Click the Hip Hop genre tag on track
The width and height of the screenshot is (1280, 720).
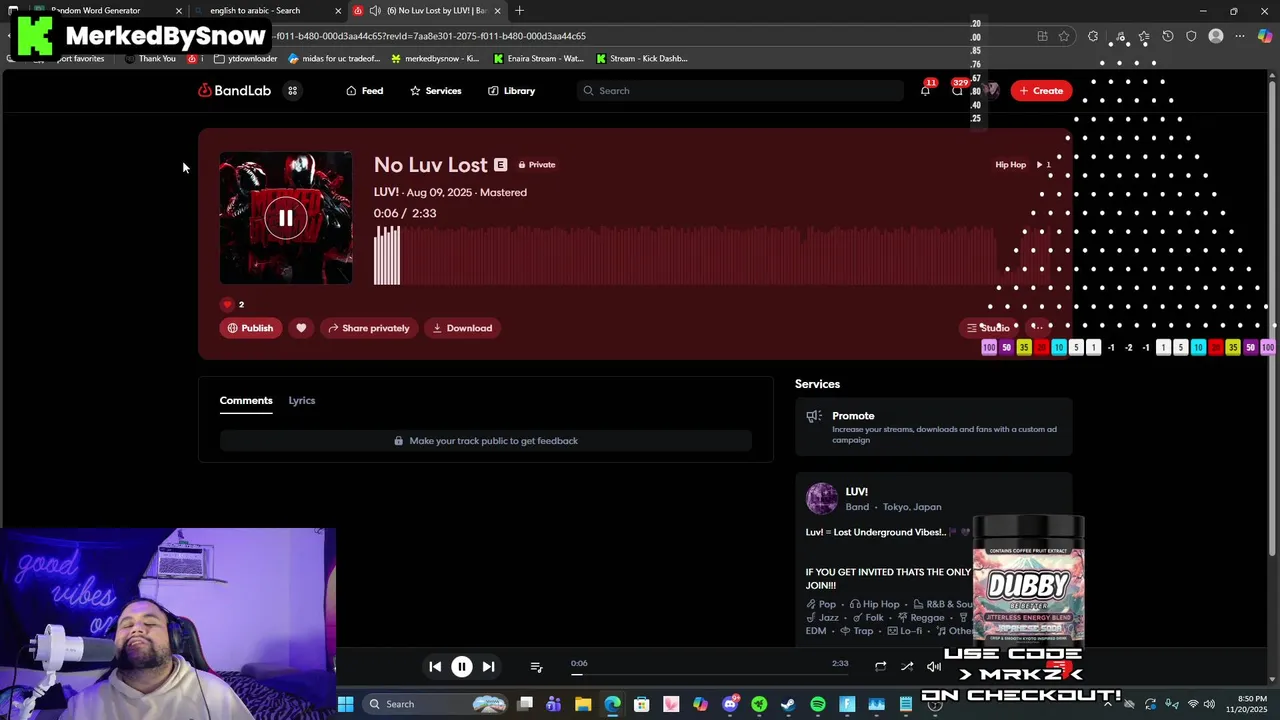pyautogui.click(x=1010, y=165)
